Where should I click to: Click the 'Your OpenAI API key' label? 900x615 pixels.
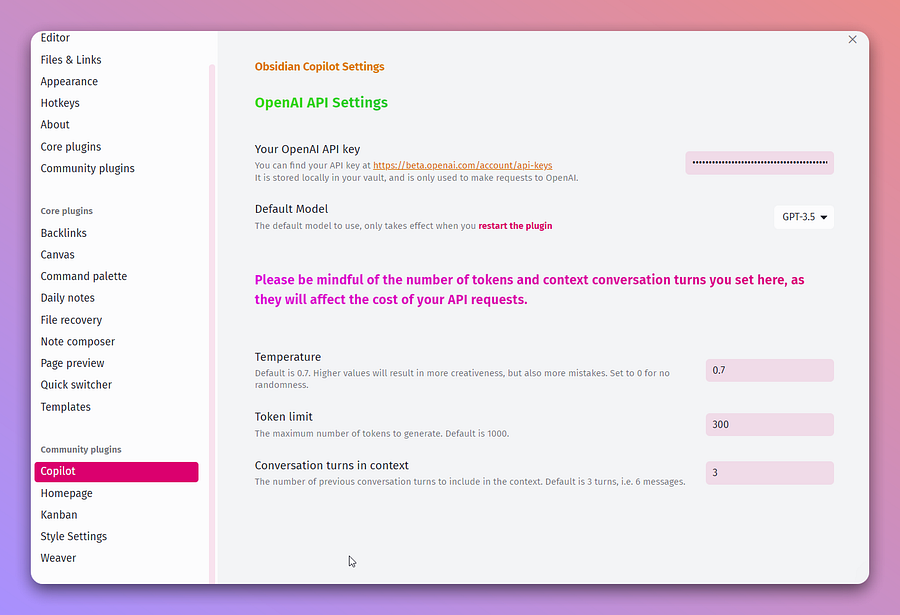point(308,149)
